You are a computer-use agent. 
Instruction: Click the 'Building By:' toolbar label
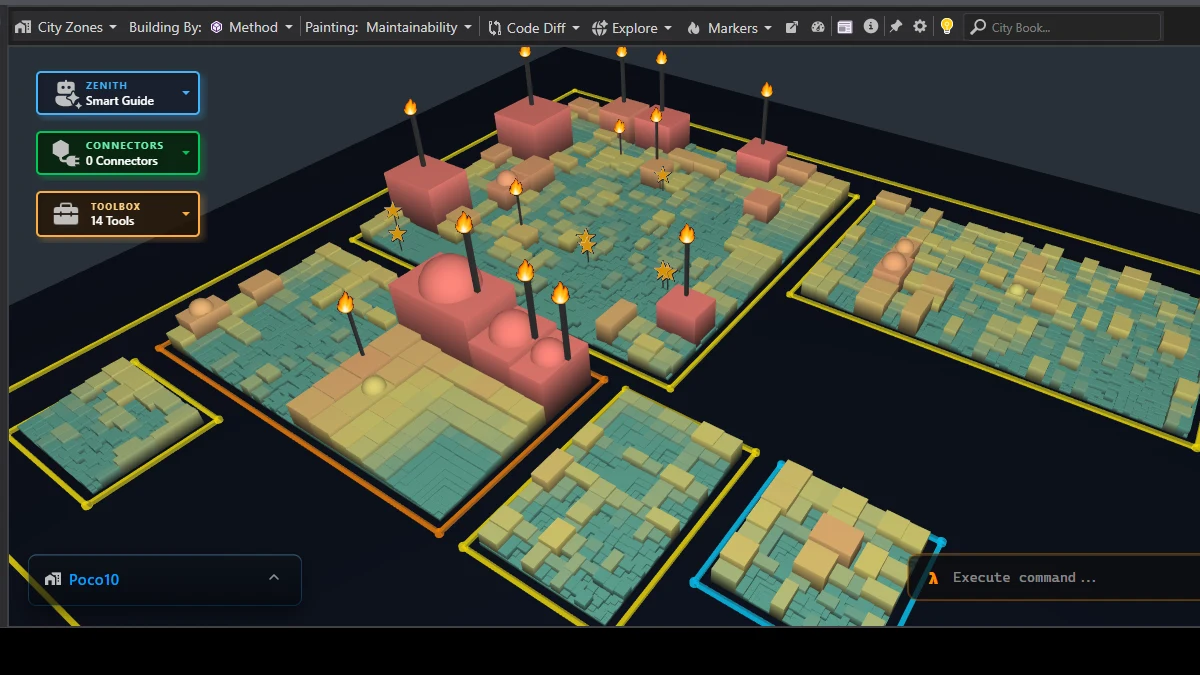pos(165,27)
